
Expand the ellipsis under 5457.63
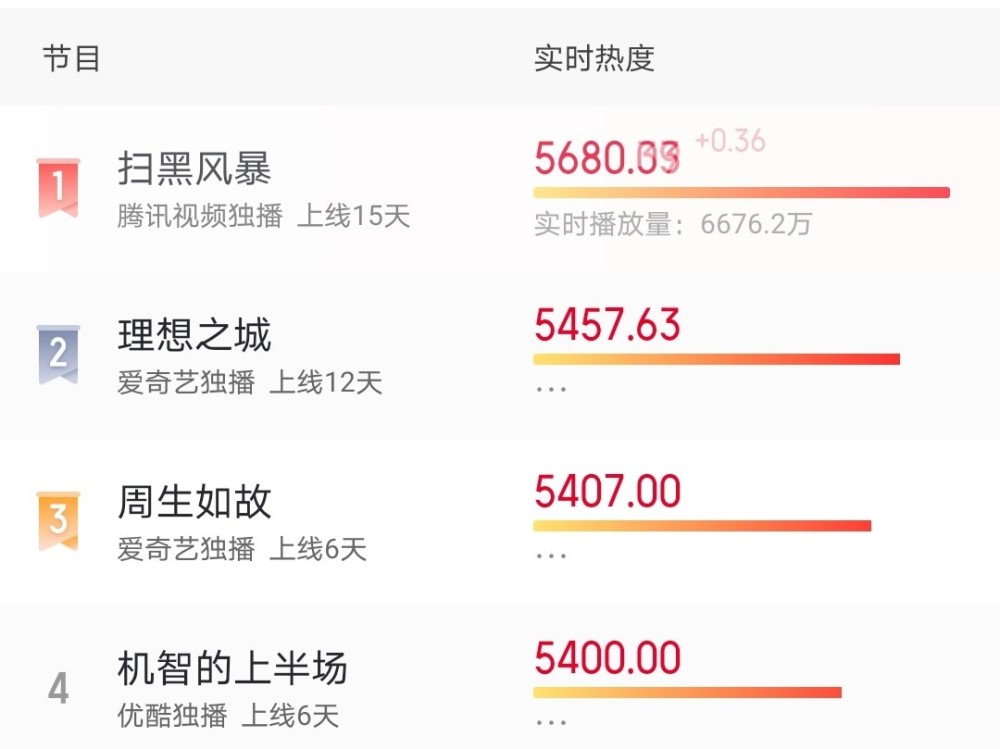pyautogui.click(x=550, y=389)
